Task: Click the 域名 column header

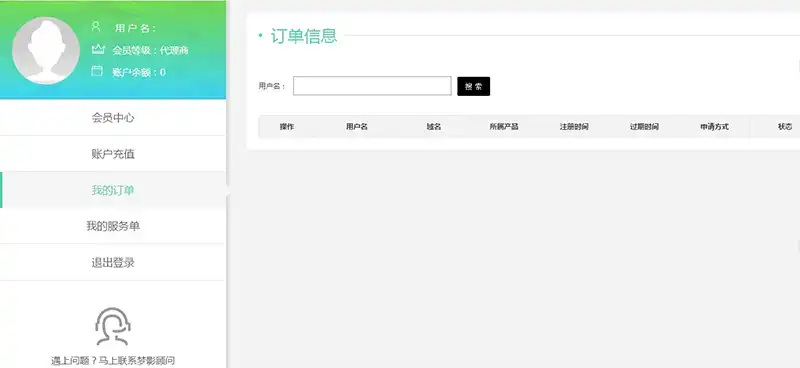Action: point(434,127)
